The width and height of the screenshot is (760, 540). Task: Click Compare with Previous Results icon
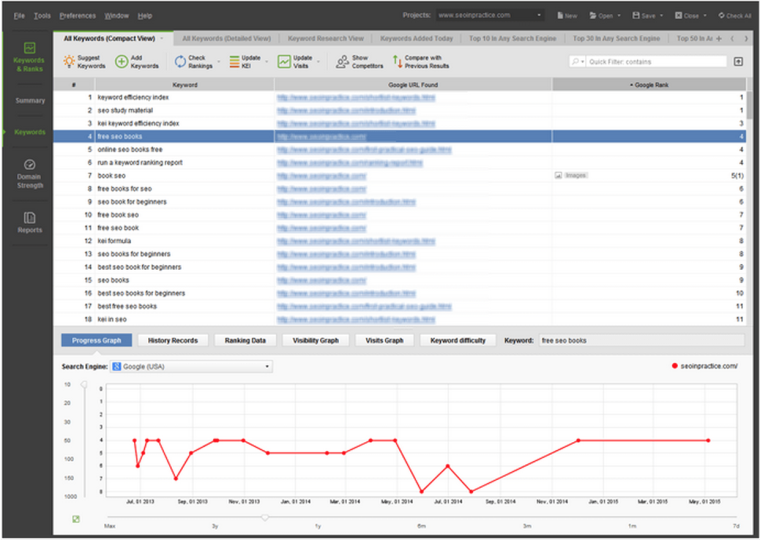(395, 62)
